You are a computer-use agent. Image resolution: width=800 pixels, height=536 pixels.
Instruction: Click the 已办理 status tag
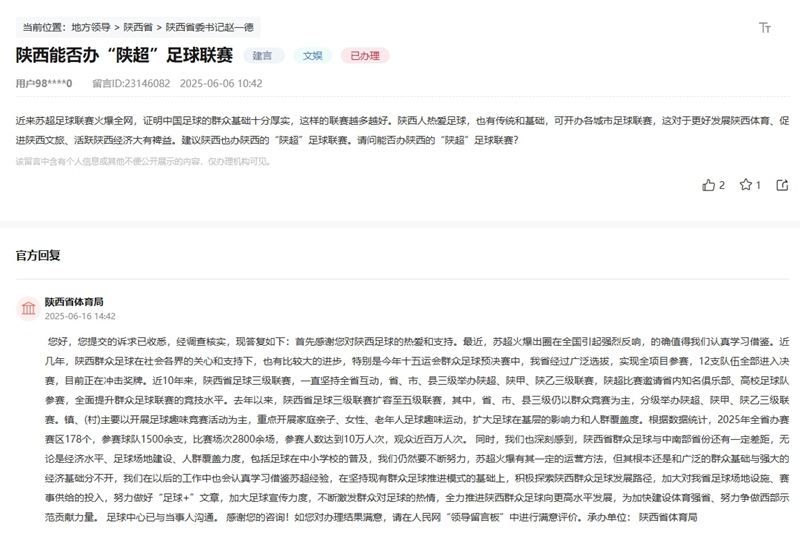365,56
